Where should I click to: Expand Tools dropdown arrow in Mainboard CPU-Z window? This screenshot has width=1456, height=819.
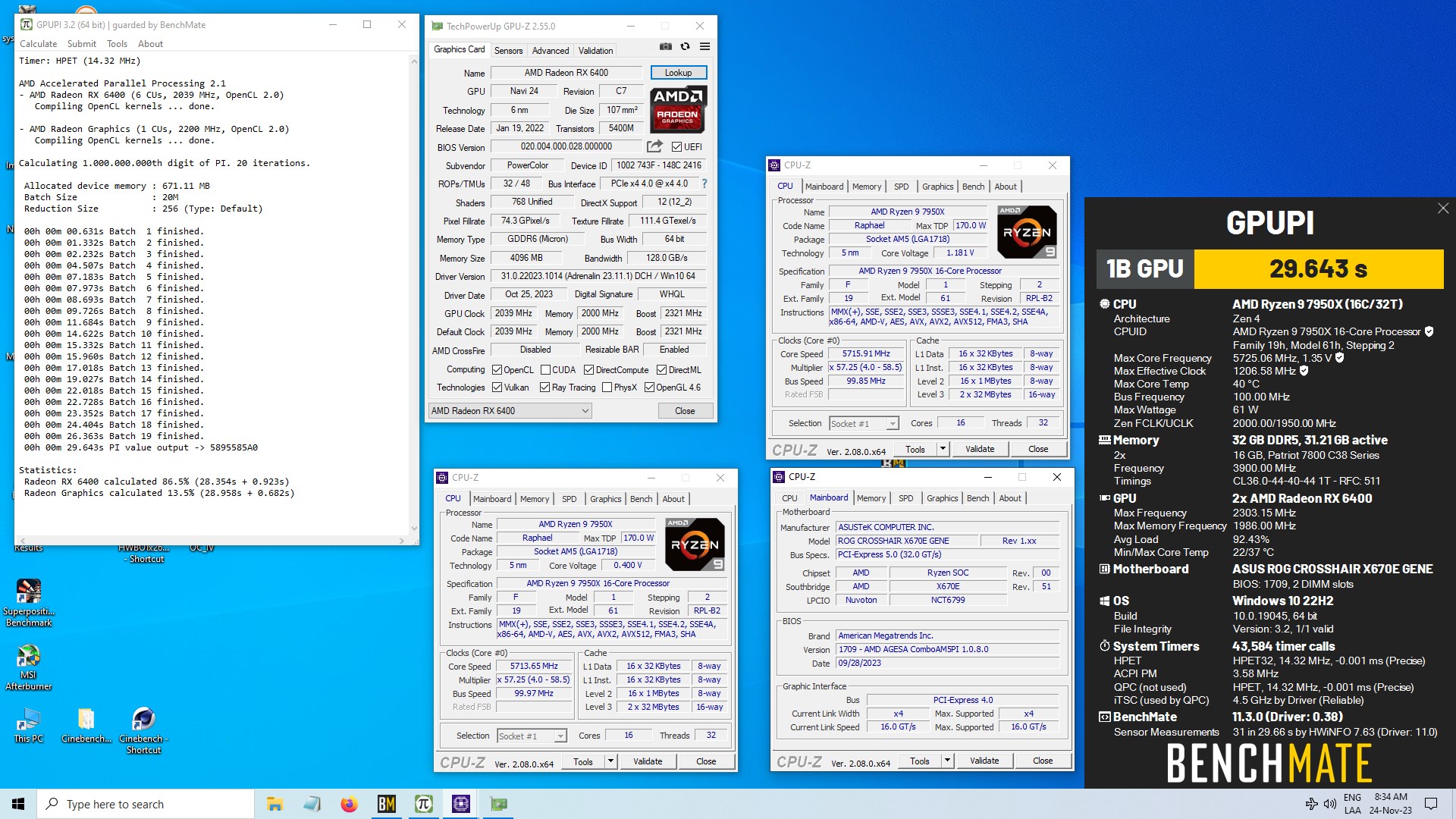[947, 761]
